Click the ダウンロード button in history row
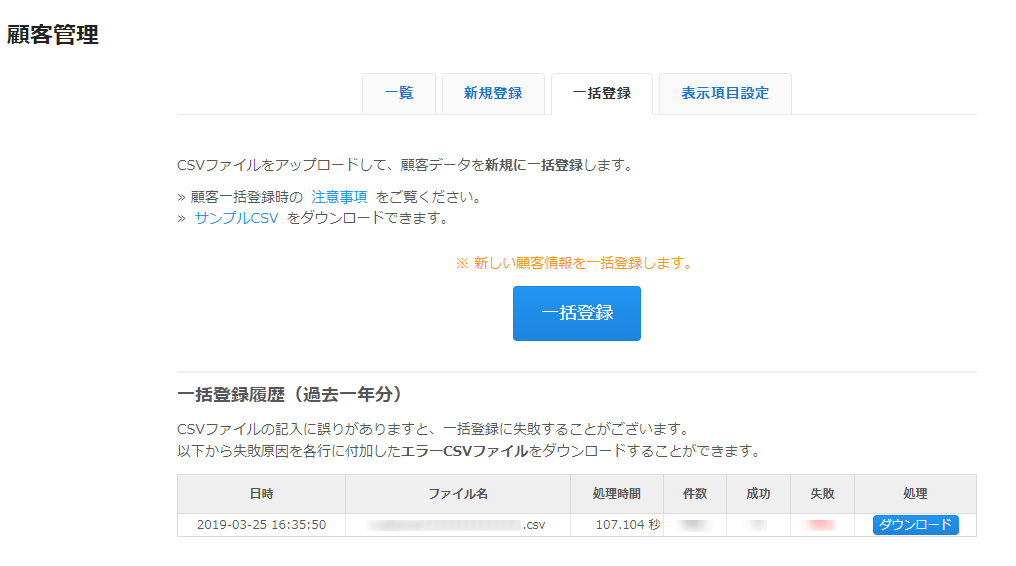The width and height of the screenshot is (1016, 566). [916, 525]
